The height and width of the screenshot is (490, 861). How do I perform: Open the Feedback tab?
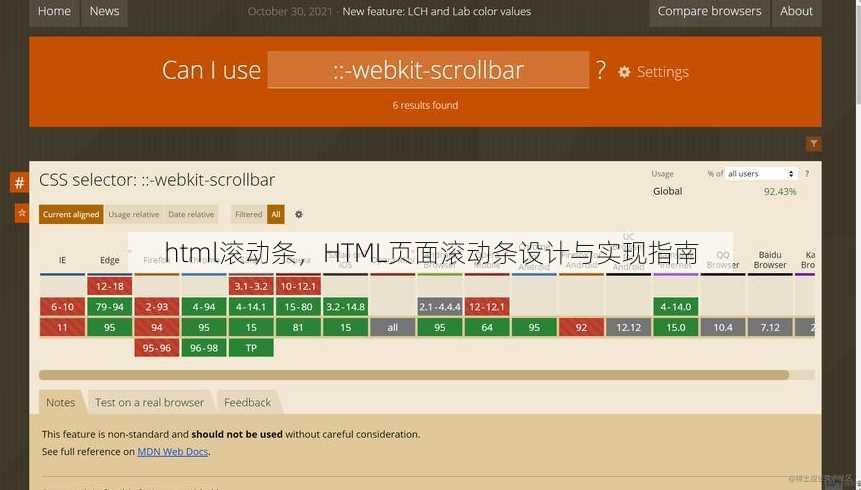click(x=248, y=402)
